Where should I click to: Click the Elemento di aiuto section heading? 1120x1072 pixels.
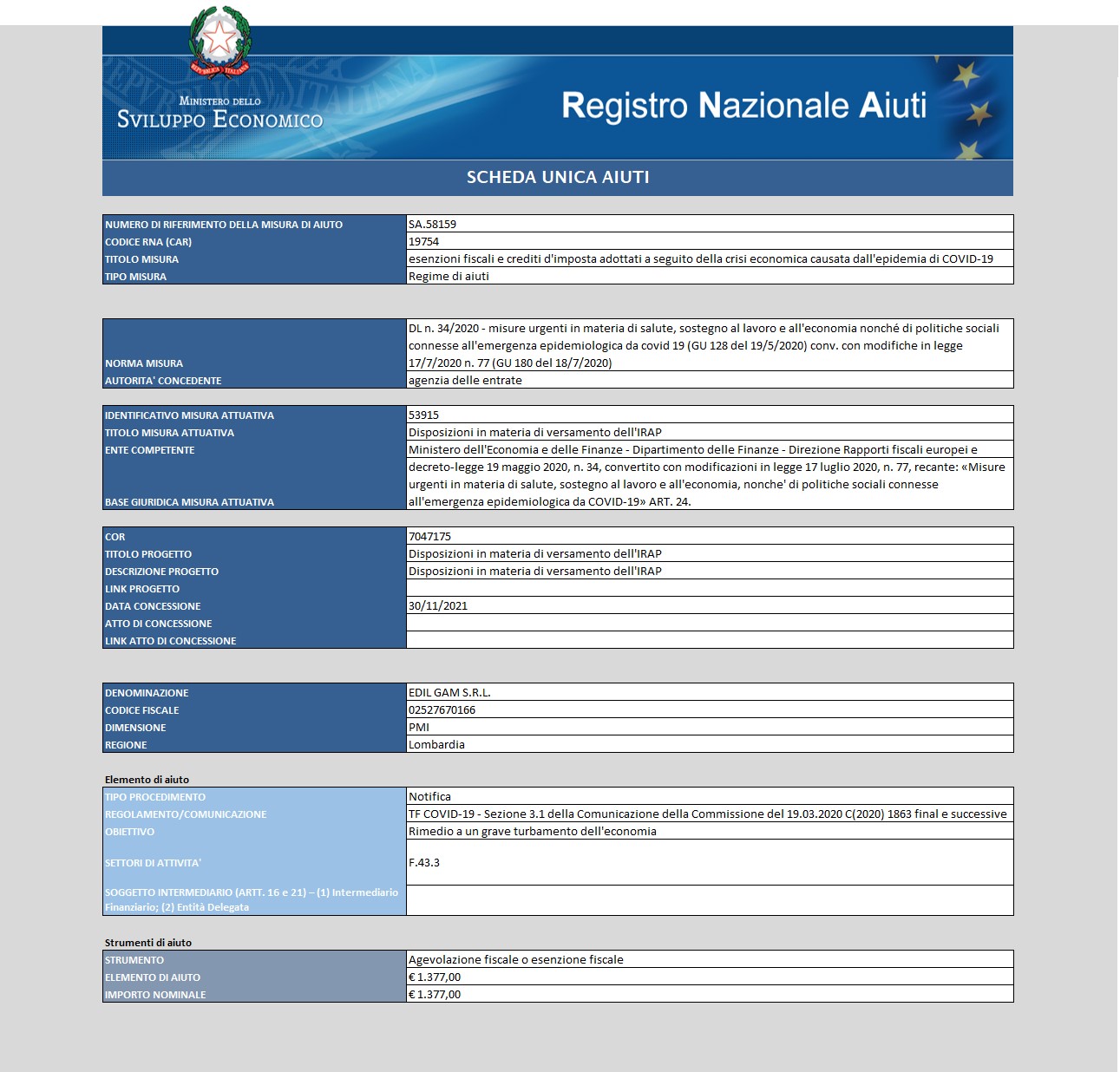click(x=147, y=780)
